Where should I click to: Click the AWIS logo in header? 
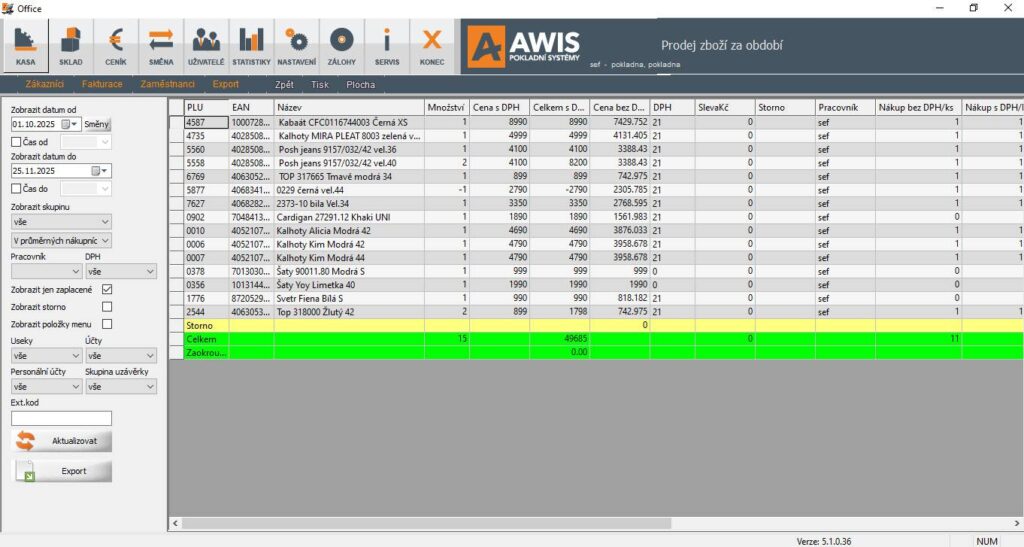click(524, 46)
